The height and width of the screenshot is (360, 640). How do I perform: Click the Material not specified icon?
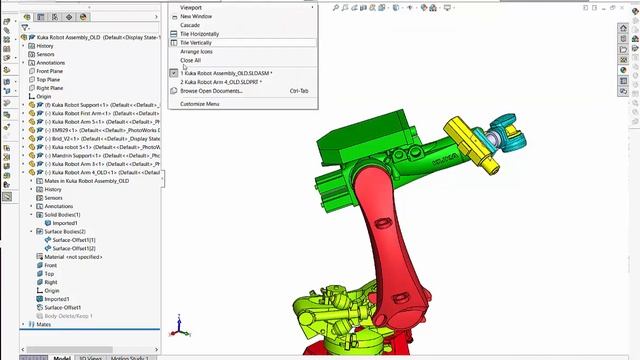click(40, 257)
